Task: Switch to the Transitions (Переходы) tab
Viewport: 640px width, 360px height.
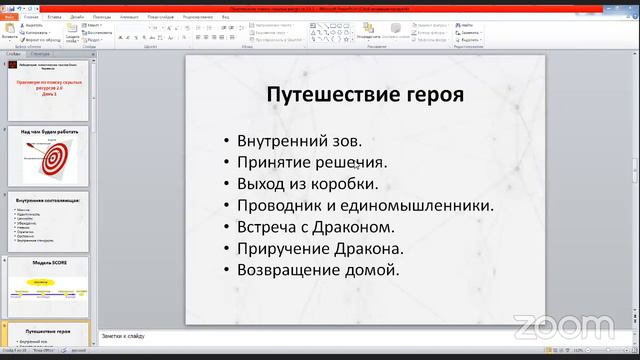Action: pyautogui.click(x=102, y=17)
